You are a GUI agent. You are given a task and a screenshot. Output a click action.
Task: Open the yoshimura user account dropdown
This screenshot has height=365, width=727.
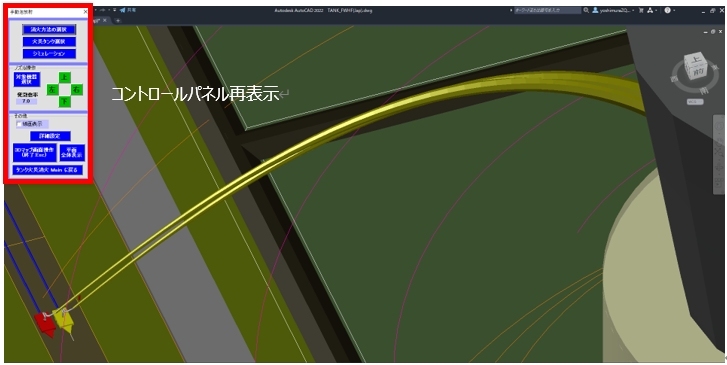coord(612,10)
